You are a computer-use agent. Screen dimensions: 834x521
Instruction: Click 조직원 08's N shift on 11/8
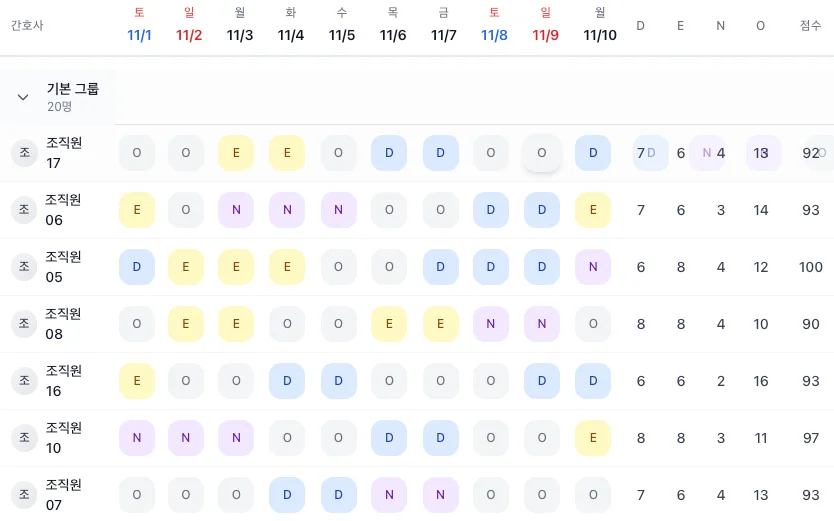(x=491, y=324)
